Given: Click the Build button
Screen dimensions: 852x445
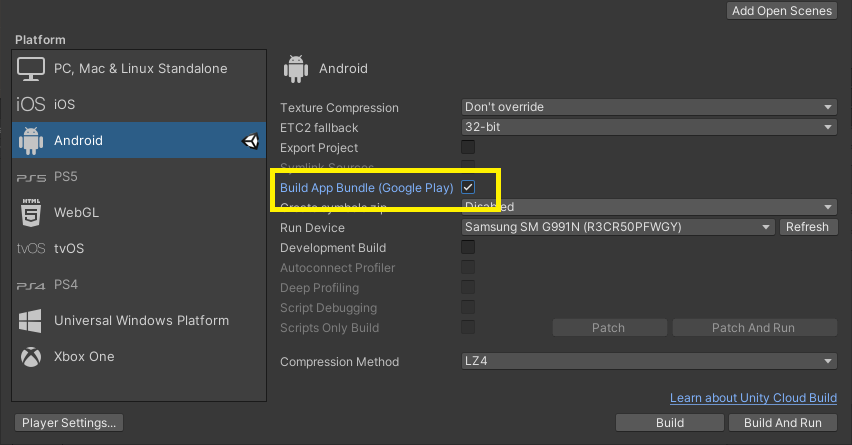Looking at the screenshot, I should tap(669, 423).
